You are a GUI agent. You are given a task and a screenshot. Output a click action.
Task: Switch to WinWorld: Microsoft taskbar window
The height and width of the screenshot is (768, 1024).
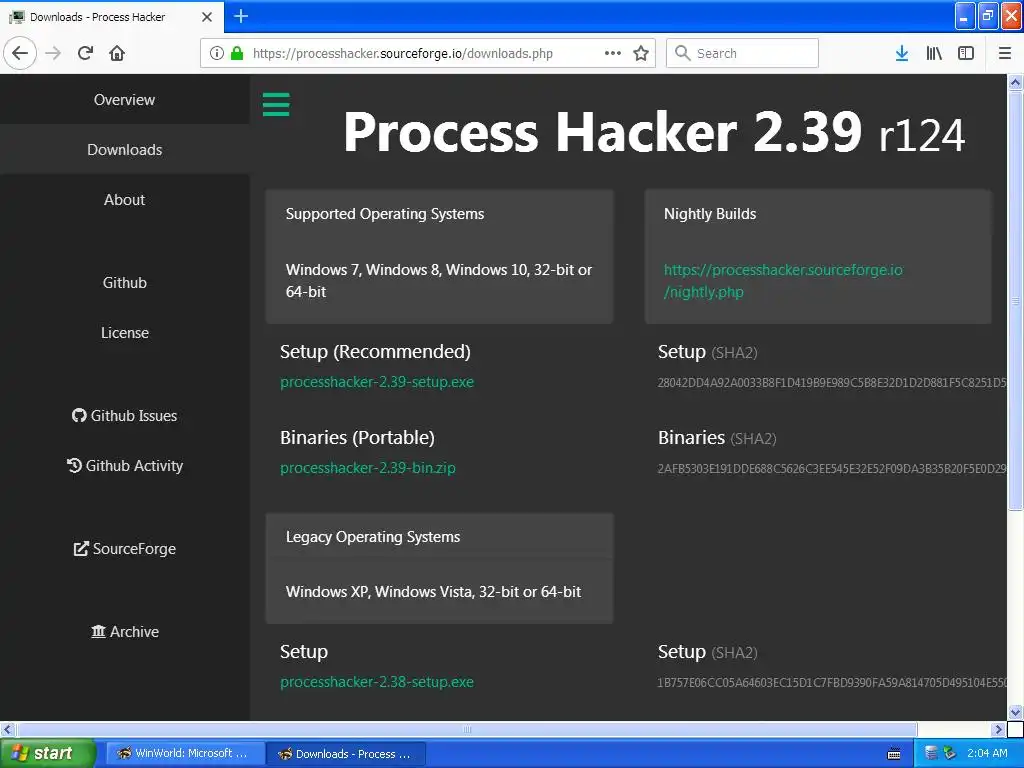click(x=184, y=753)
